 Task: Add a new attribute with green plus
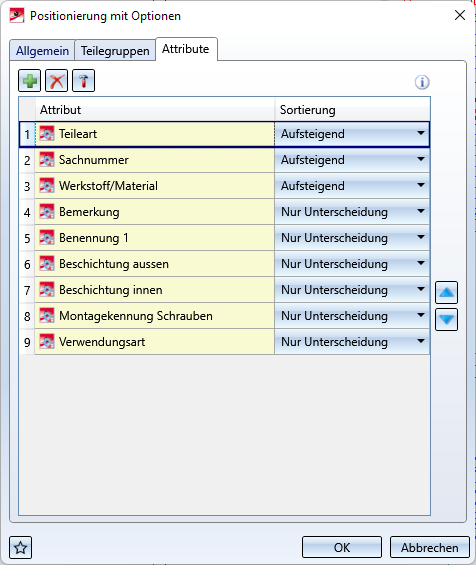pyautogui.click(x=30, y=81)
